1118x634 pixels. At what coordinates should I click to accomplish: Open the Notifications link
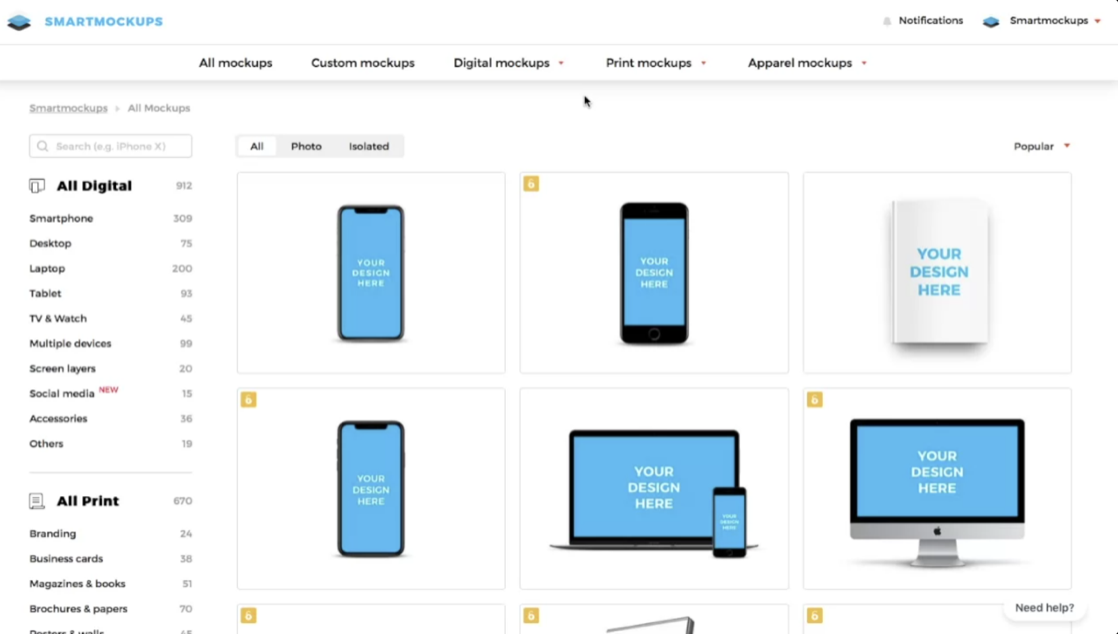click(930, 21)
